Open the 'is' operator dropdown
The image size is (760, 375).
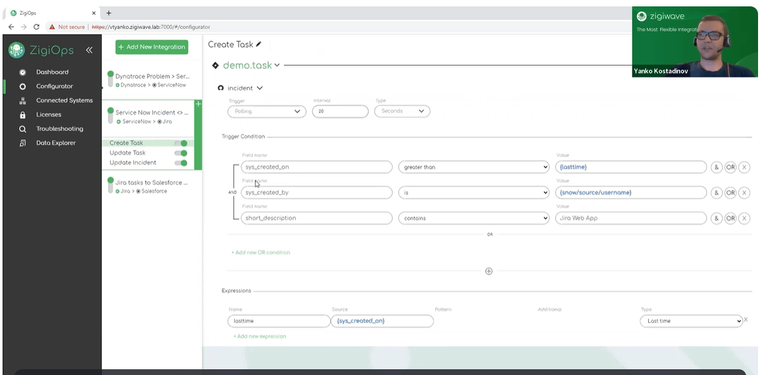click(474, 193)
